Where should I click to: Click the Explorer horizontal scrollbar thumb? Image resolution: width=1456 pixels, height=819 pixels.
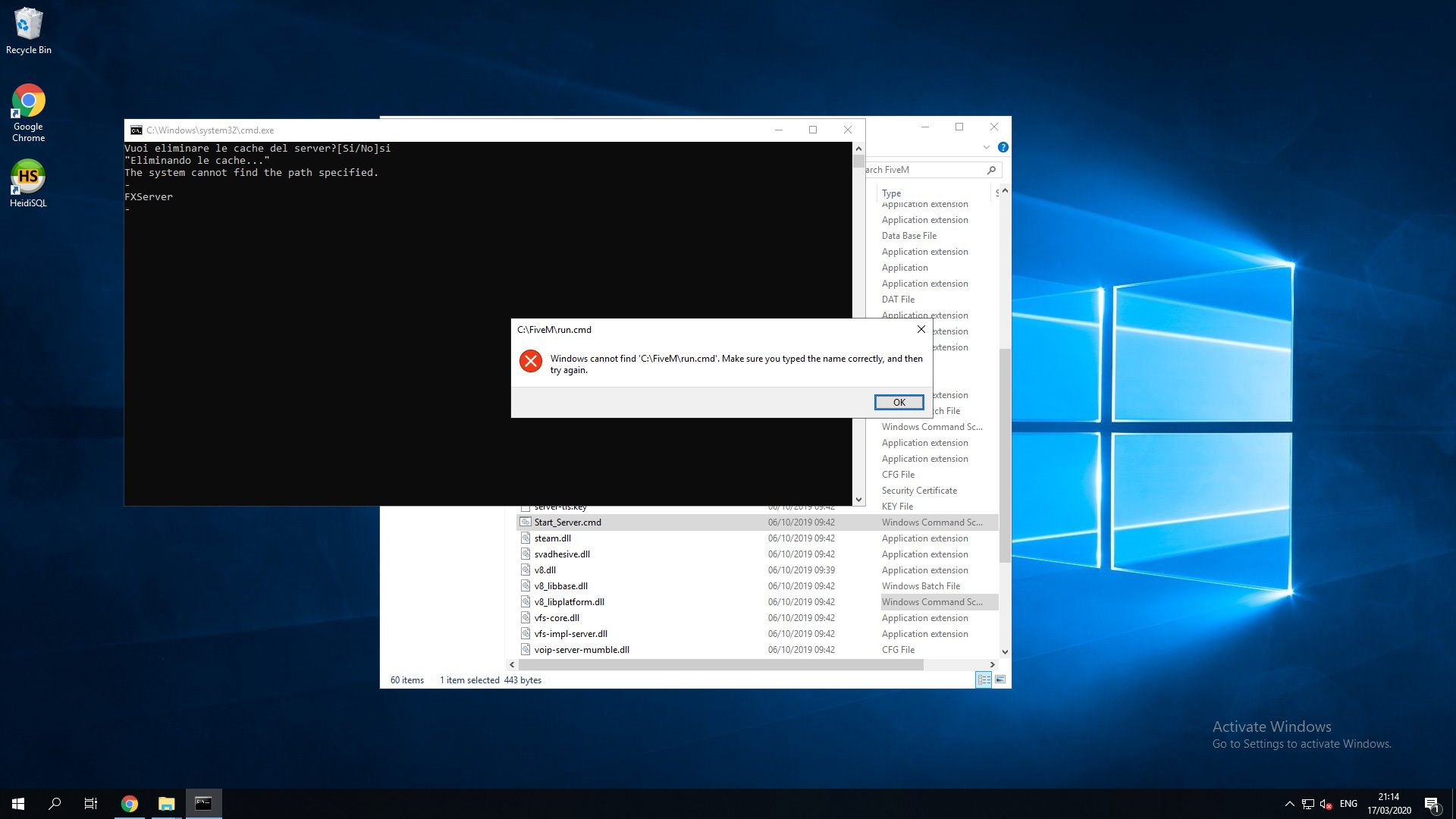(x=720, y=665)
